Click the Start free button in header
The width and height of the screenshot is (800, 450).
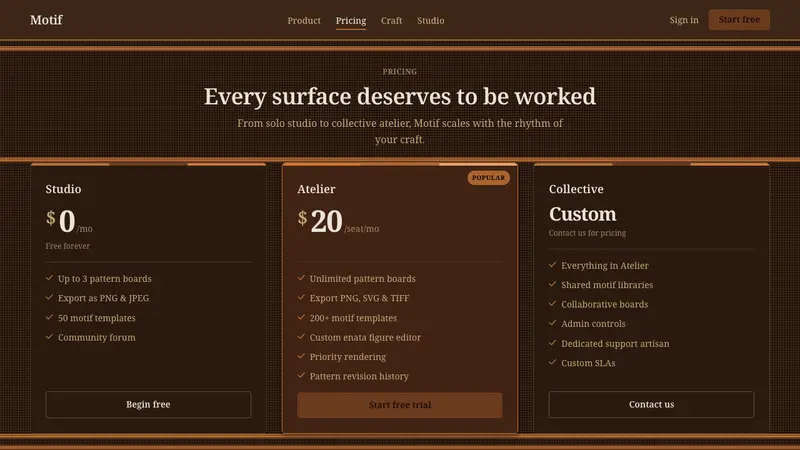739,19
